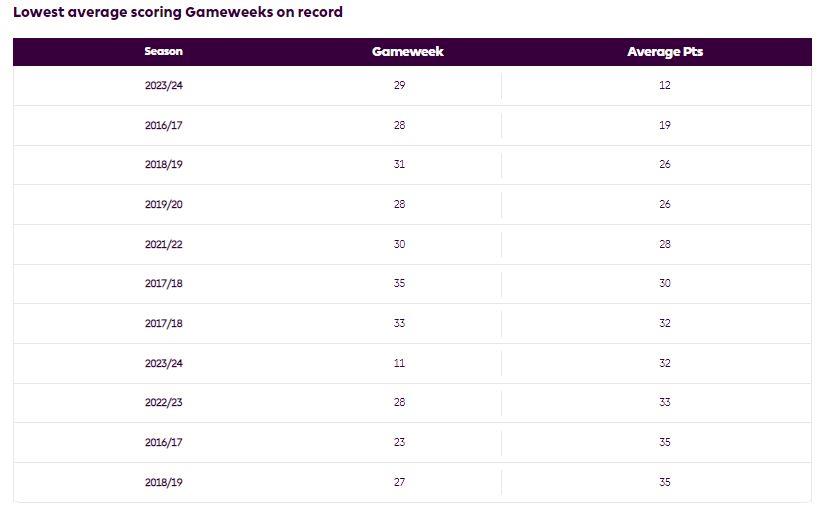Select Gameweek 35 in the 2017/18 row
The width and height of the screenshot is (840, 510).
pos(400,283)
